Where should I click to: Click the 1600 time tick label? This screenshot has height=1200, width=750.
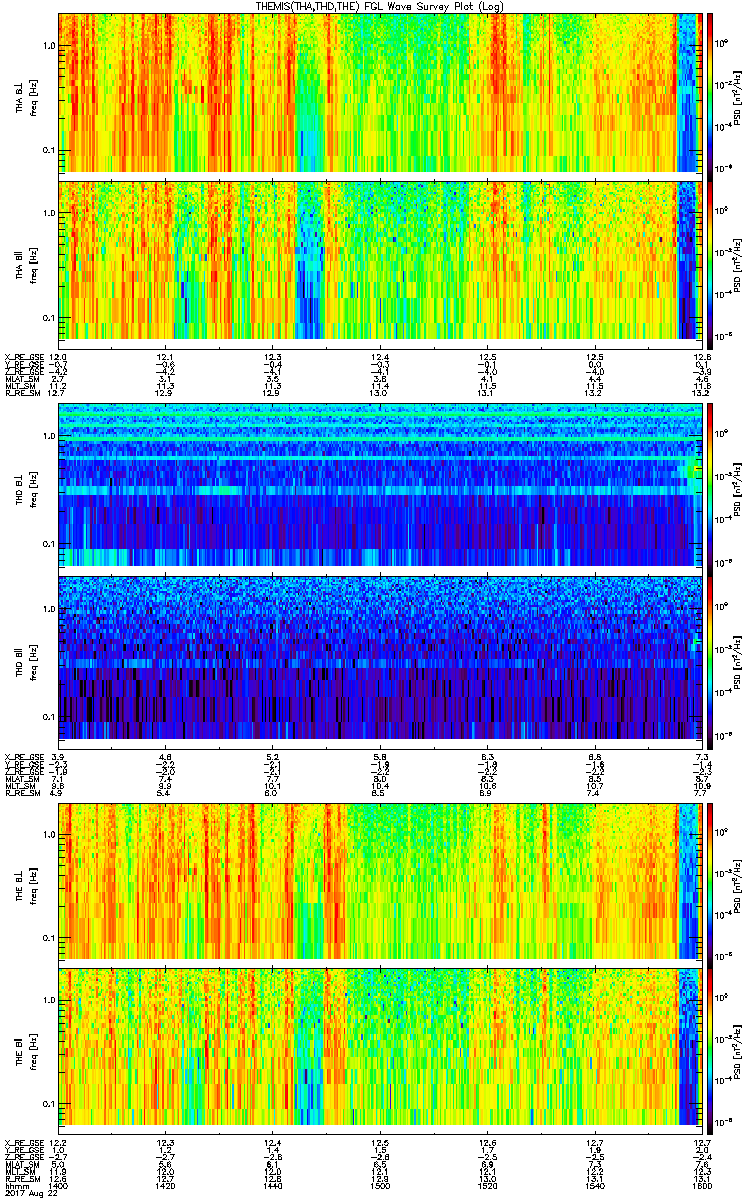point(701,1184)
